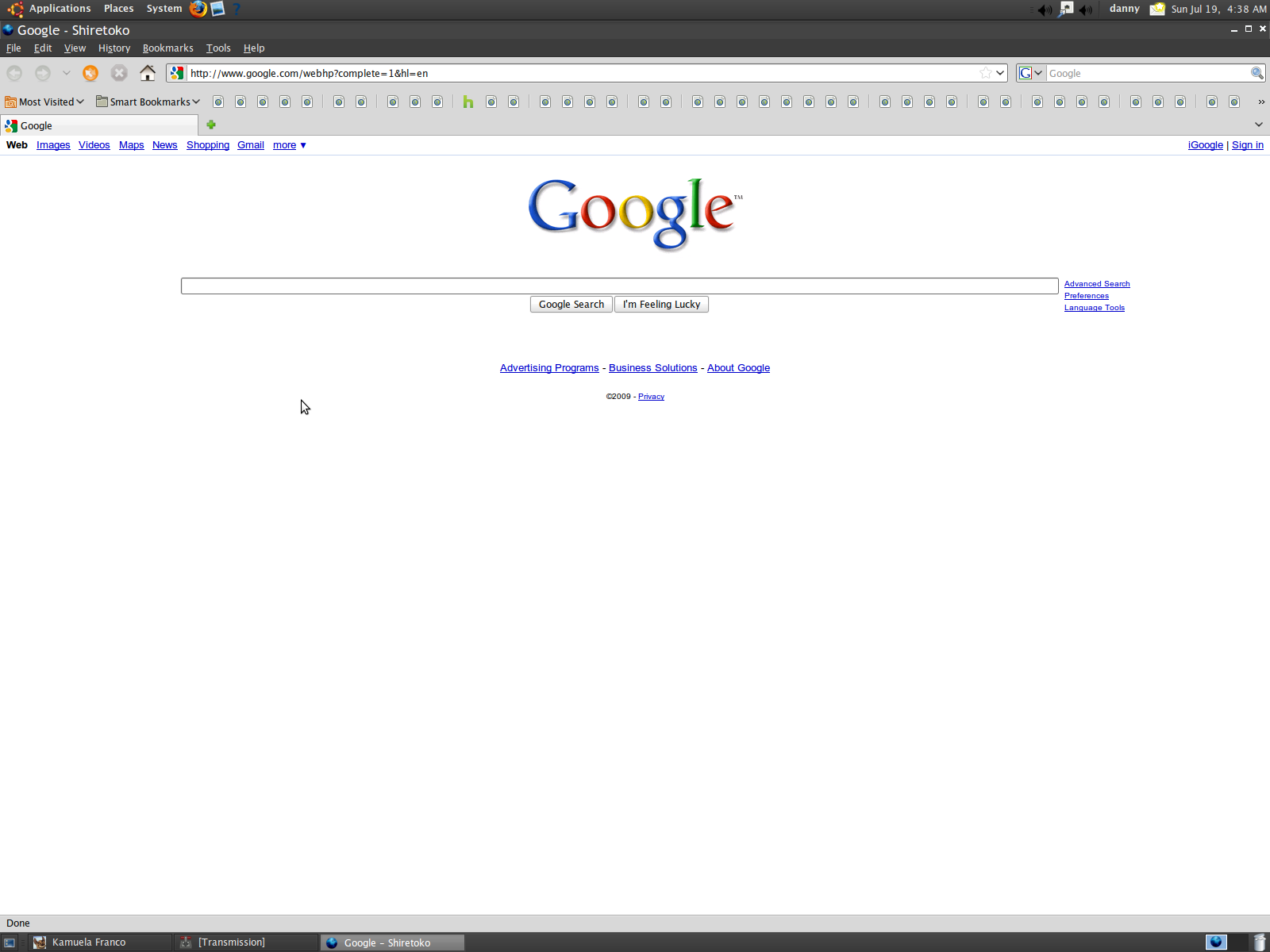The width and height of the screenshot is (1270, 952).
Task: Click the Sign in link
Action: click(x=1248, y=145)
